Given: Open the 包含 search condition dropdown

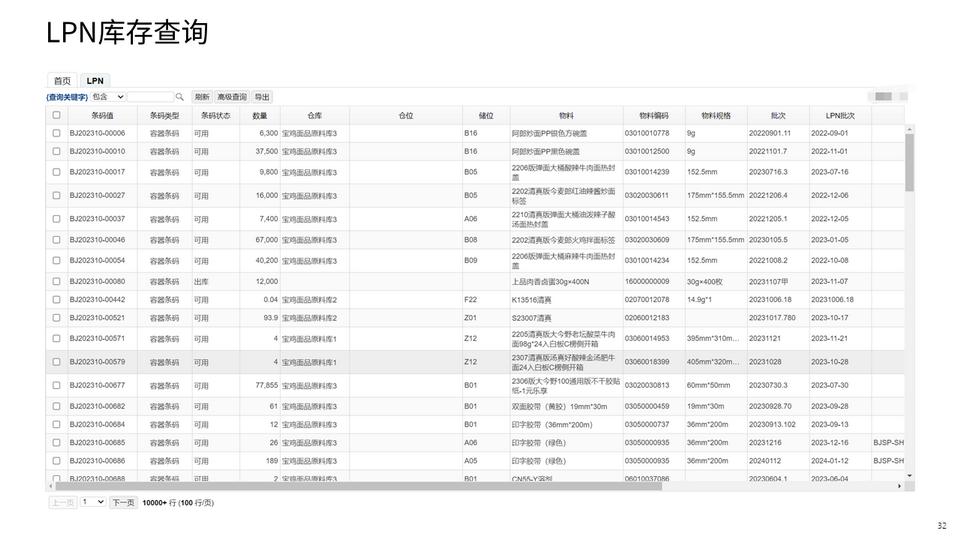Looking at the screenshot, I should click(108, 97).
